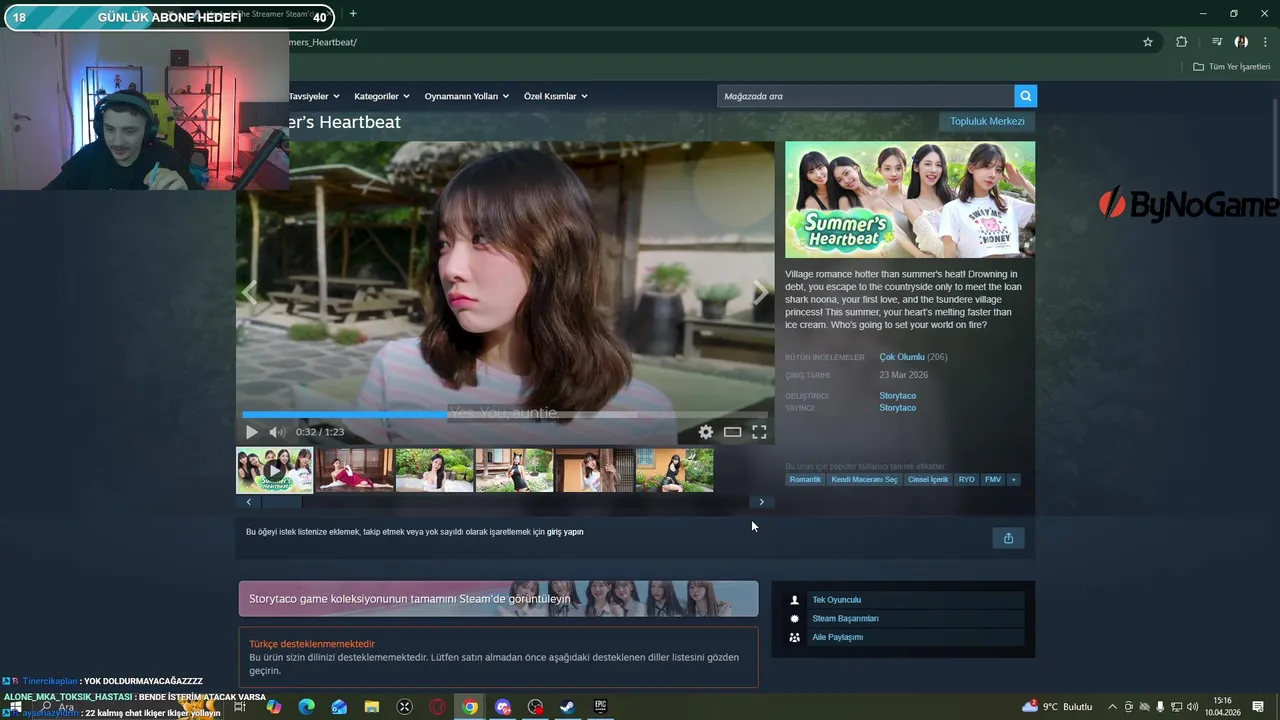Open Epic Games Launcher from taskbar
Screen dimensions: 1280x720
[x=600, y=707]
